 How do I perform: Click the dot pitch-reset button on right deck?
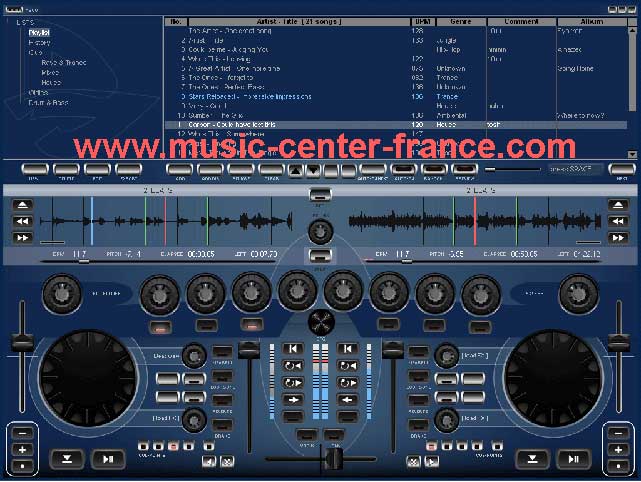pos(618,466)
